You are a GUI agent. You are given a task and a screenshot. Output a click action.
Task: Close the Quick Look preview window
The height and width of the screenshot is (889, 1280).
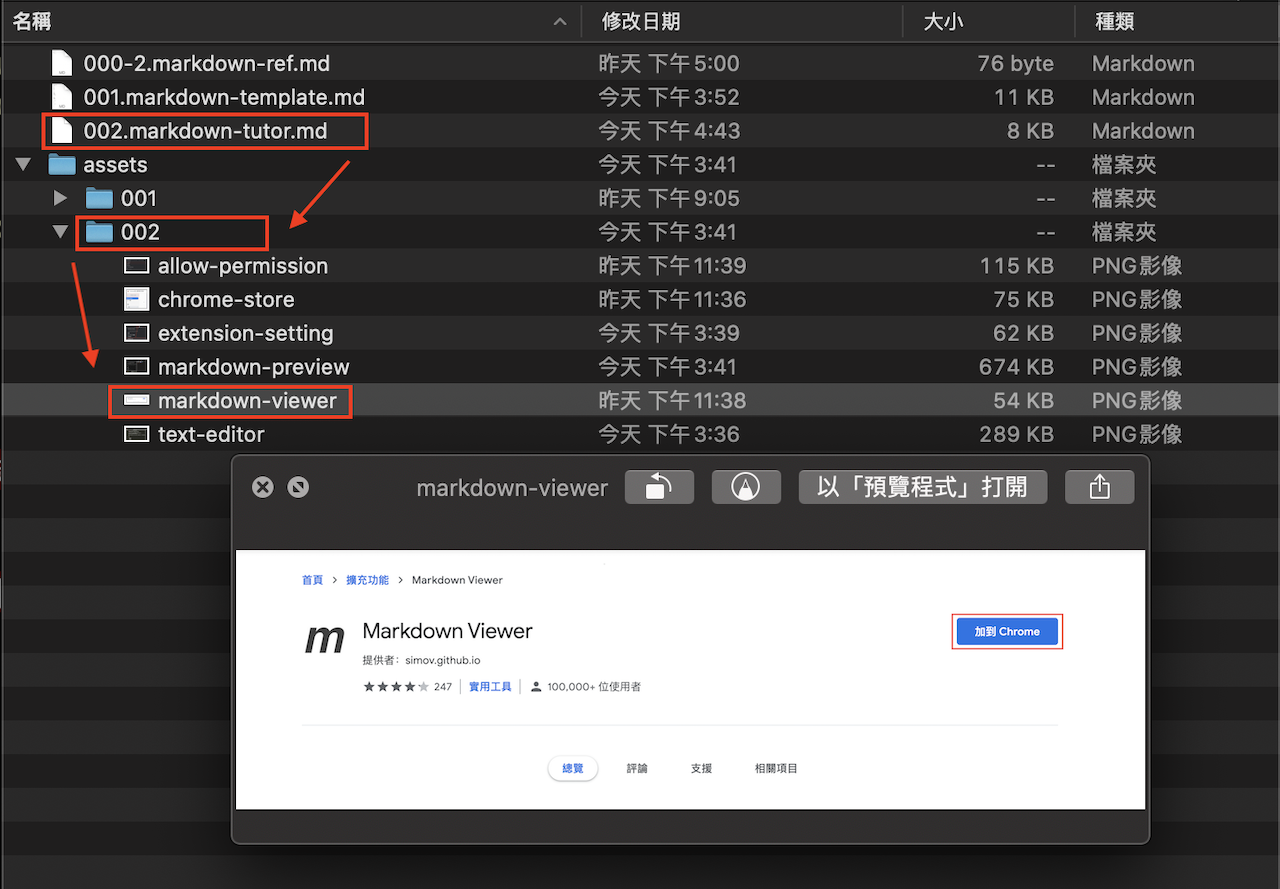point(262,487)
